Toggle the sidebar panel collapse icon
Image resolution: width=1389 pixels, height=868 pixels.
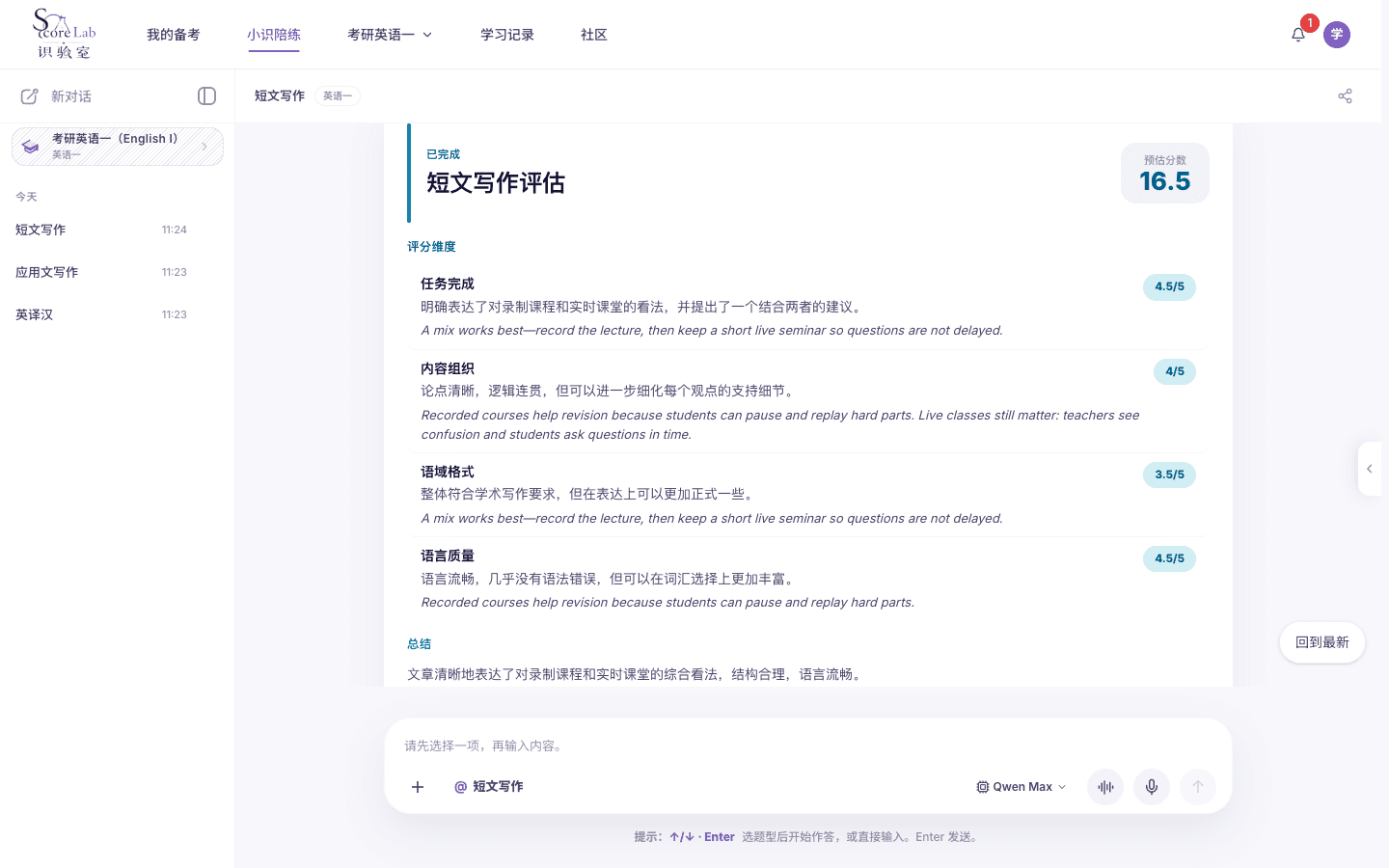(206, 95)
